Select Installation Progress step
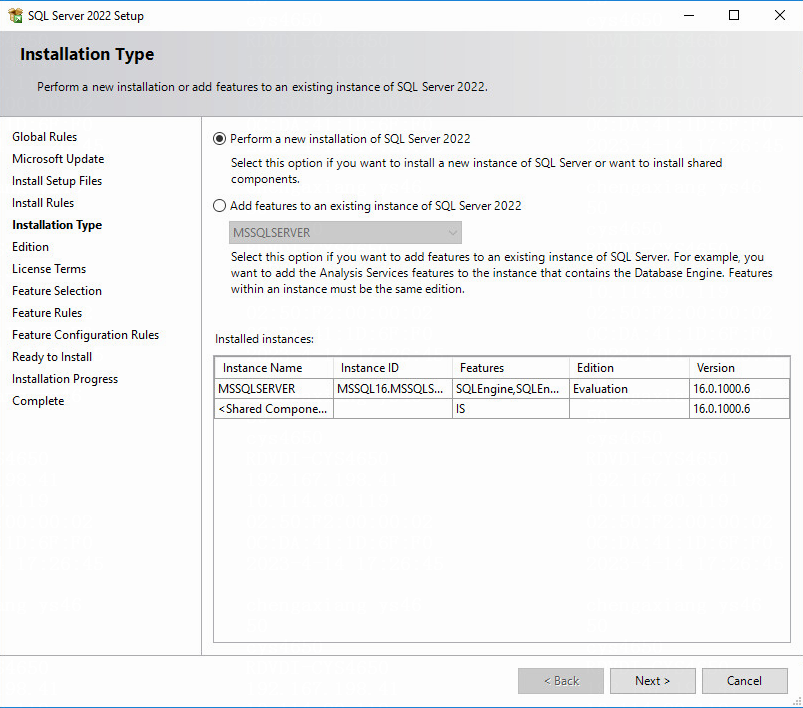Screen dimensions: 803x708 65,379
